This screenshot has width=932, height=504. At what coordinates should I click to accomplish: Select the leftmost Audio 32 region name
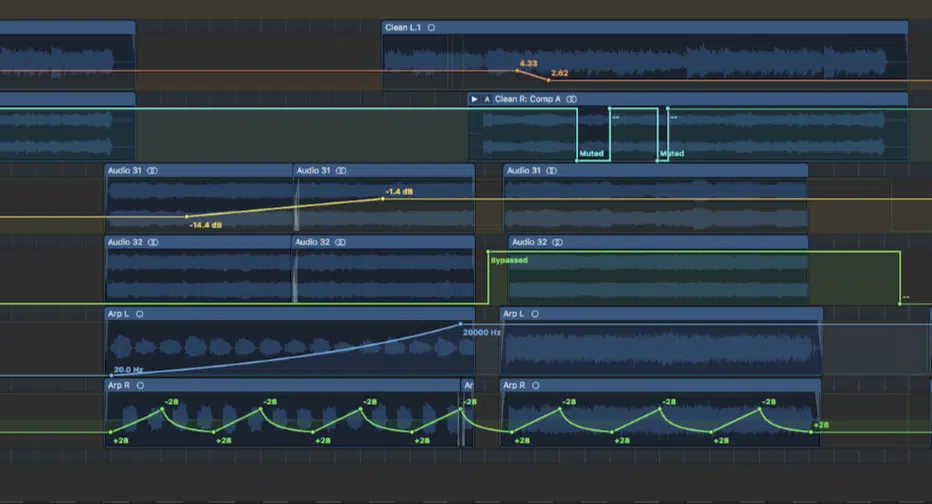[x=125, y=242]
